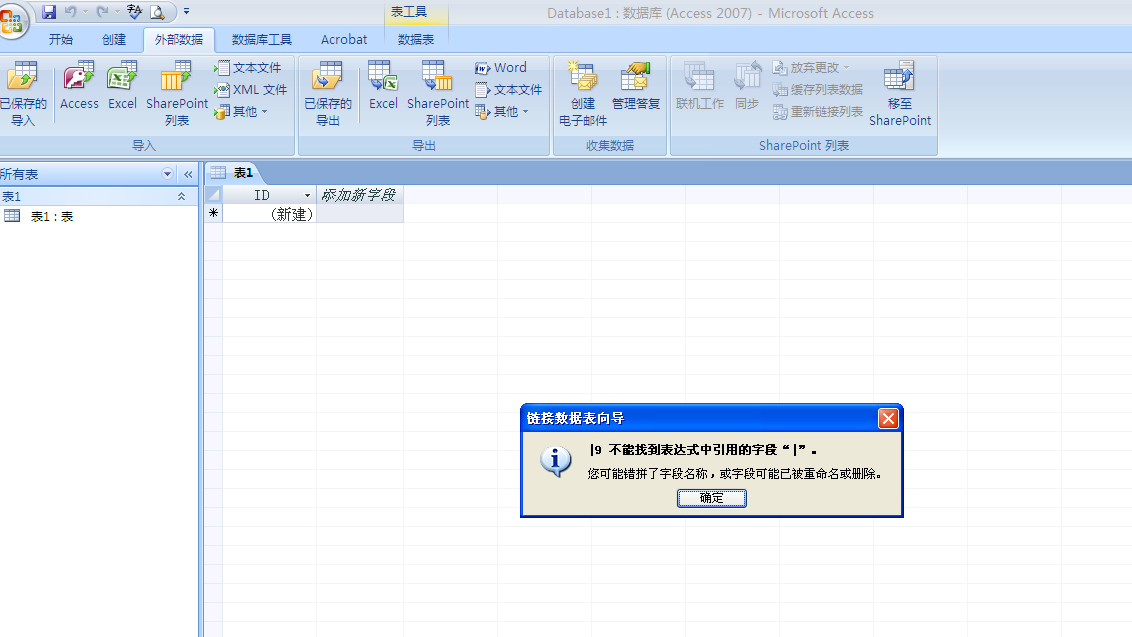The width and height of the screenshot is (1132, 637).
Task: Collapse the 表1 group in navigation pane
Action: 181,196
